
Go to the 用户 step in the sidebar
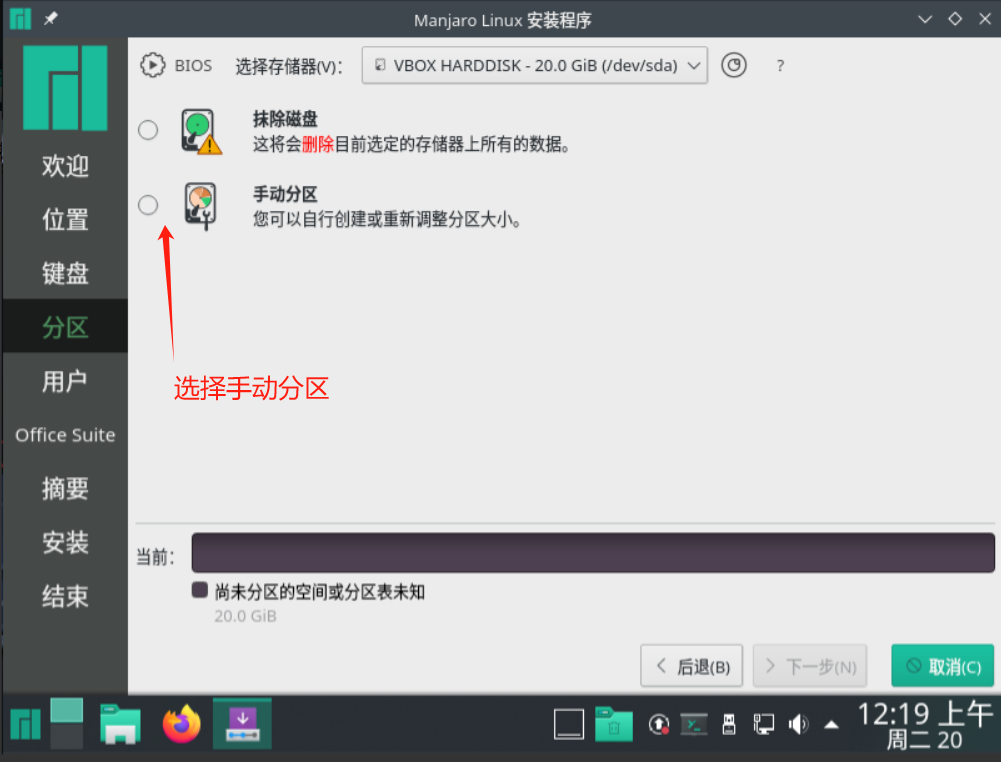[65, 381]
